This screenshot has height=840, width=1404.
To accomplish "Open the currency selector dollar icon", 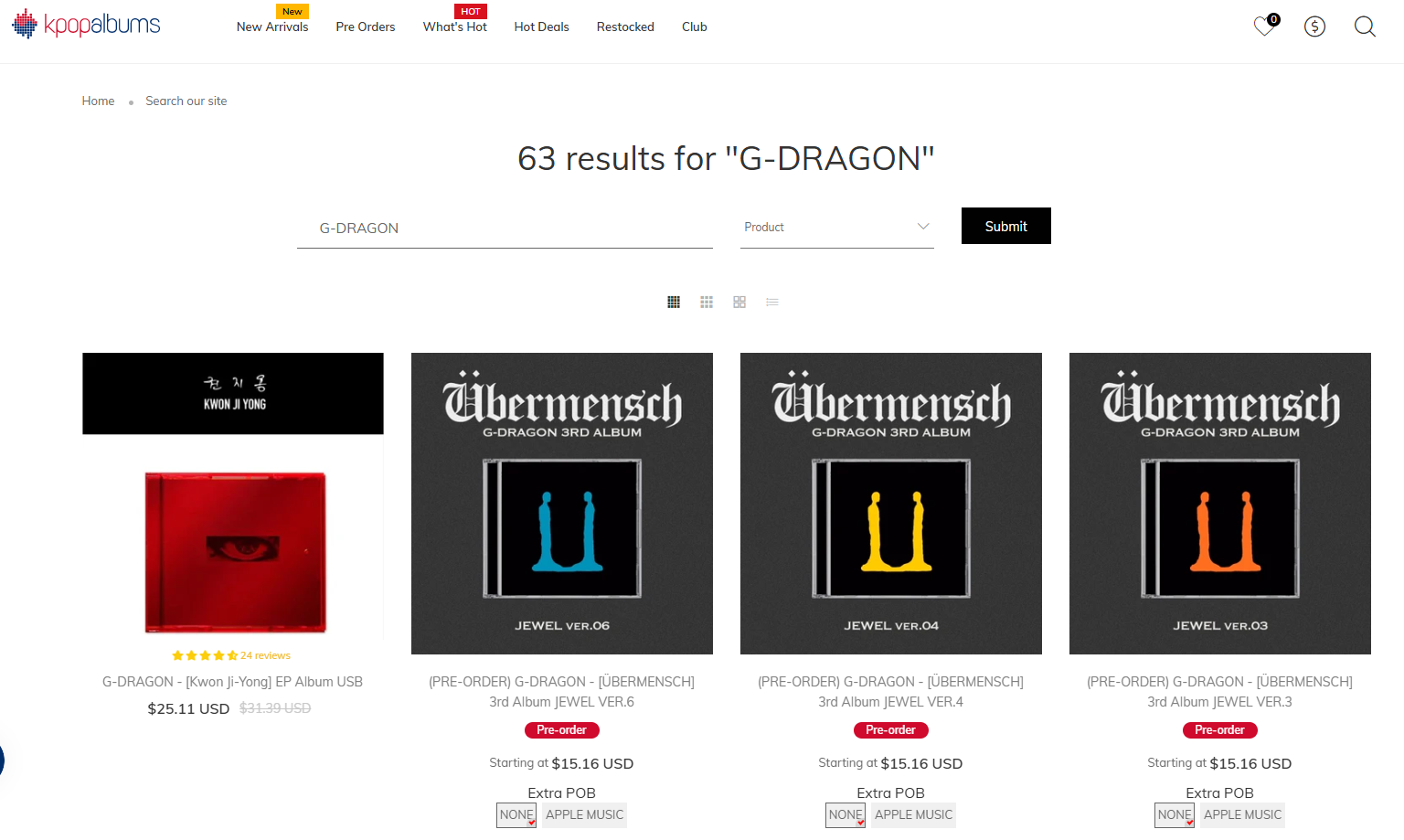I will [x=1314, y=27].
